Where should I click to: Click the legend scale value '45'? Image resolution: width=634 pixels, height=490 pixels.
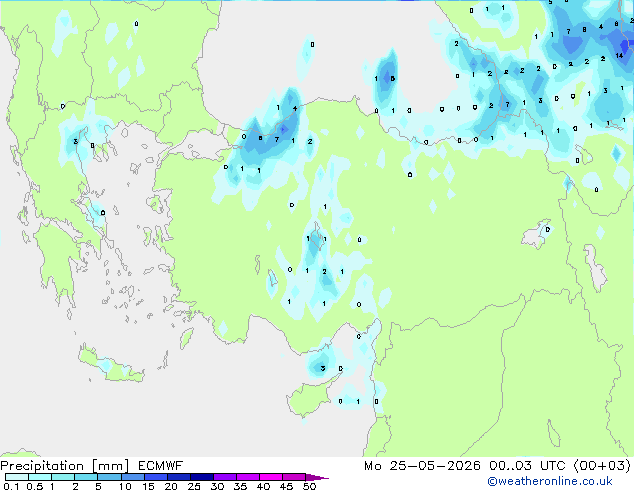click(x=286, y=486)
